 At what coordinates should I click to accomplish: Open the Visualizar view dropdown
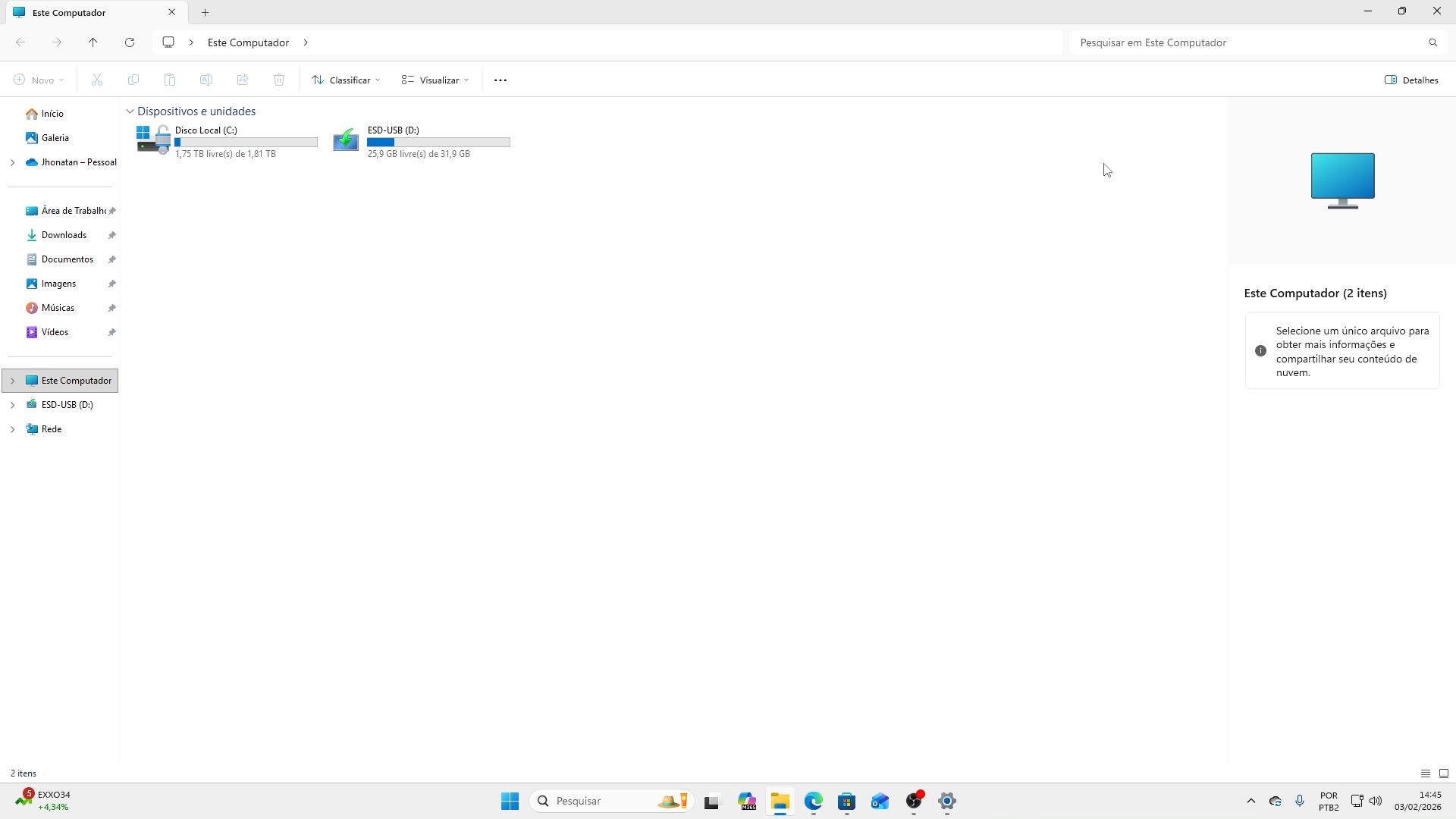coord(435,80)
